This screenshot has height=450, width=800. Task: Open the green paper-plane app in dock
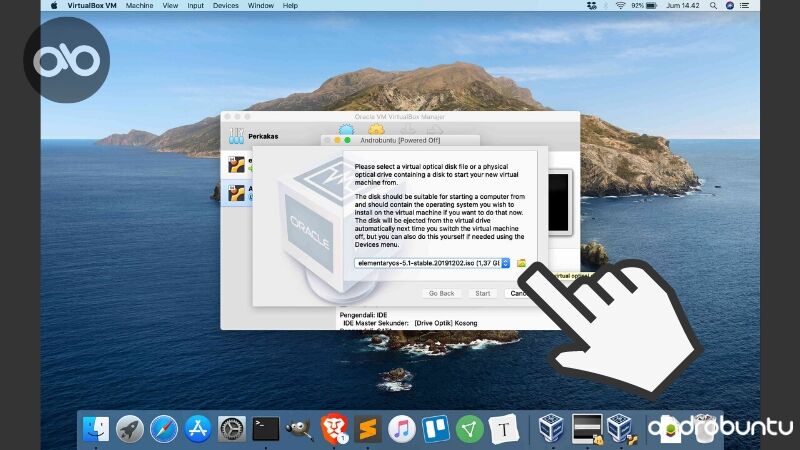tap(469, 429)
